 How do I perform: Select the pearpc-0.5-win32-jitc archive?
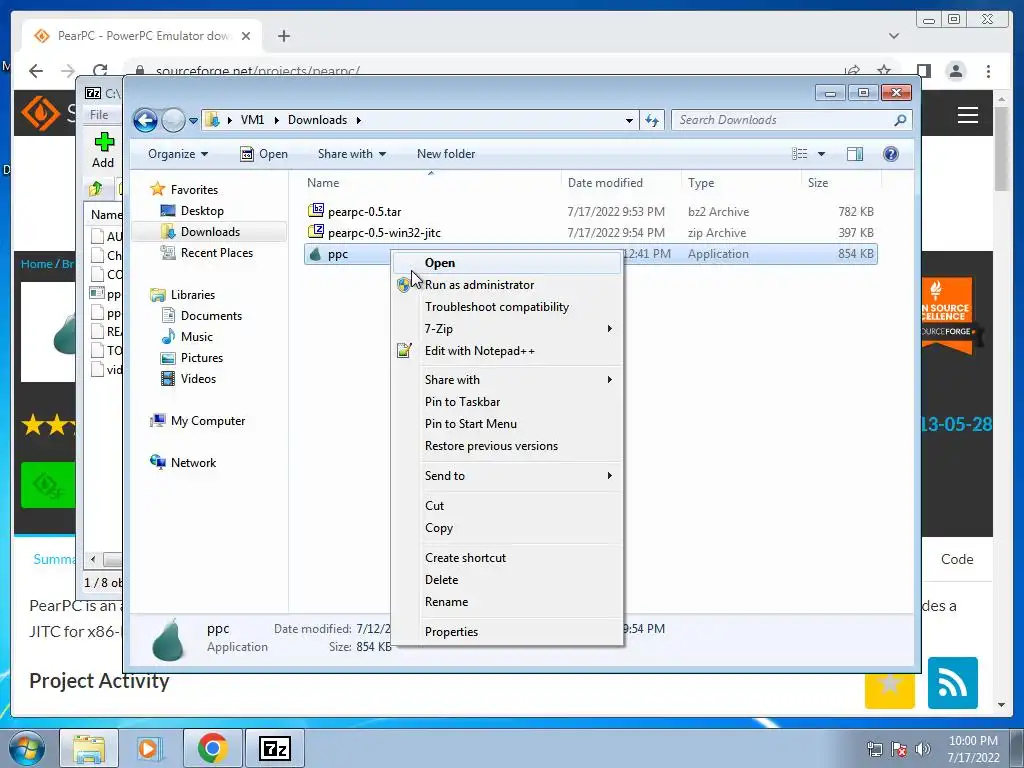pyautogui.click(x=384, y=232)
